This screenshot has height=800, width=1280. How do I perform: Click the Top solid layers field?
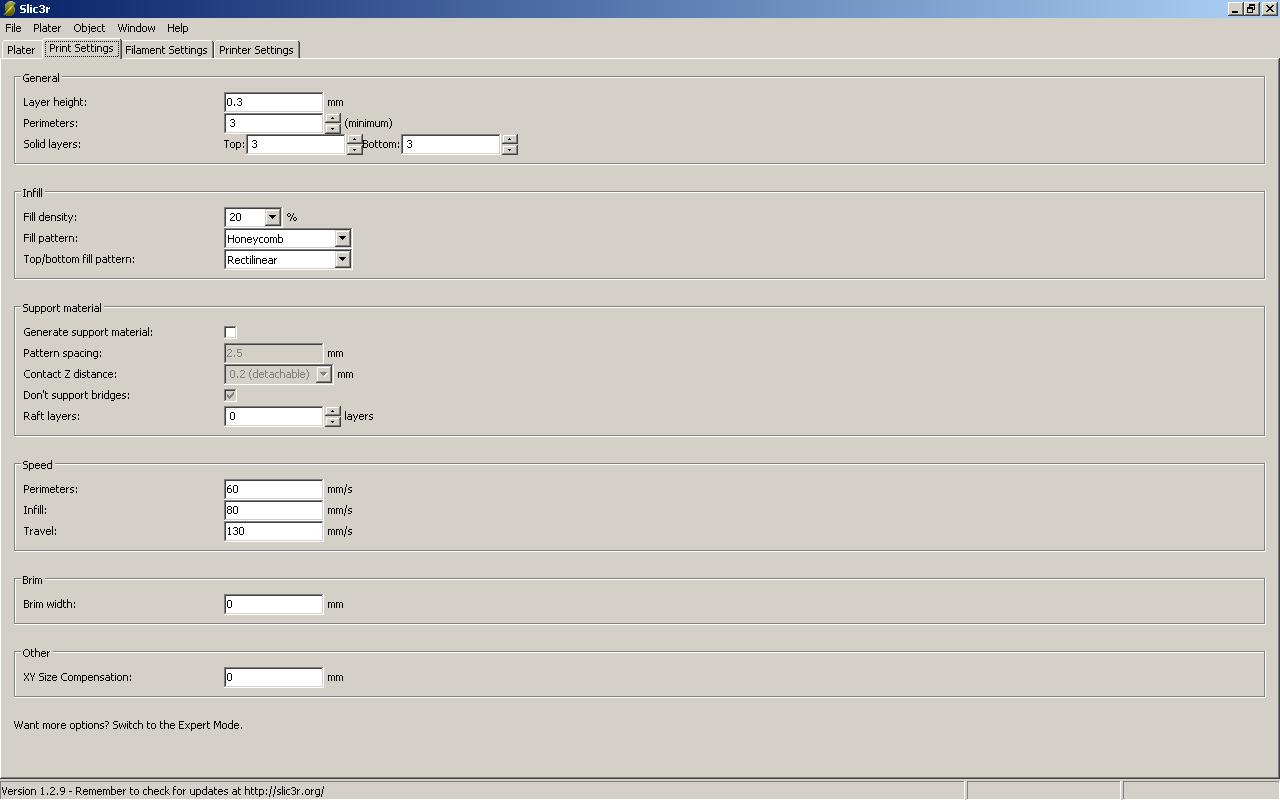296,144
